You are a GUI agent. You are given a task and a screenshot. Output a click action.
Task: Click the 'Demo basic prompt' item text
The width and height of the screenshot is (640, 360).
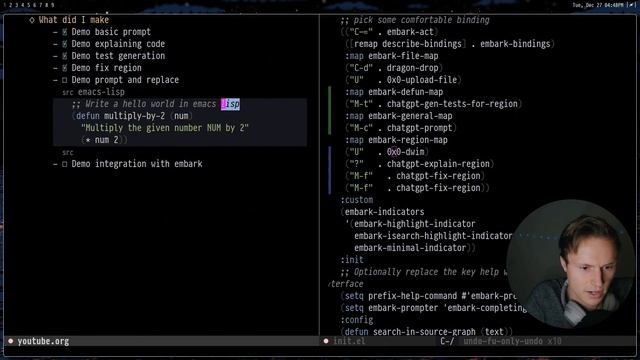click(x=111, y=32)
